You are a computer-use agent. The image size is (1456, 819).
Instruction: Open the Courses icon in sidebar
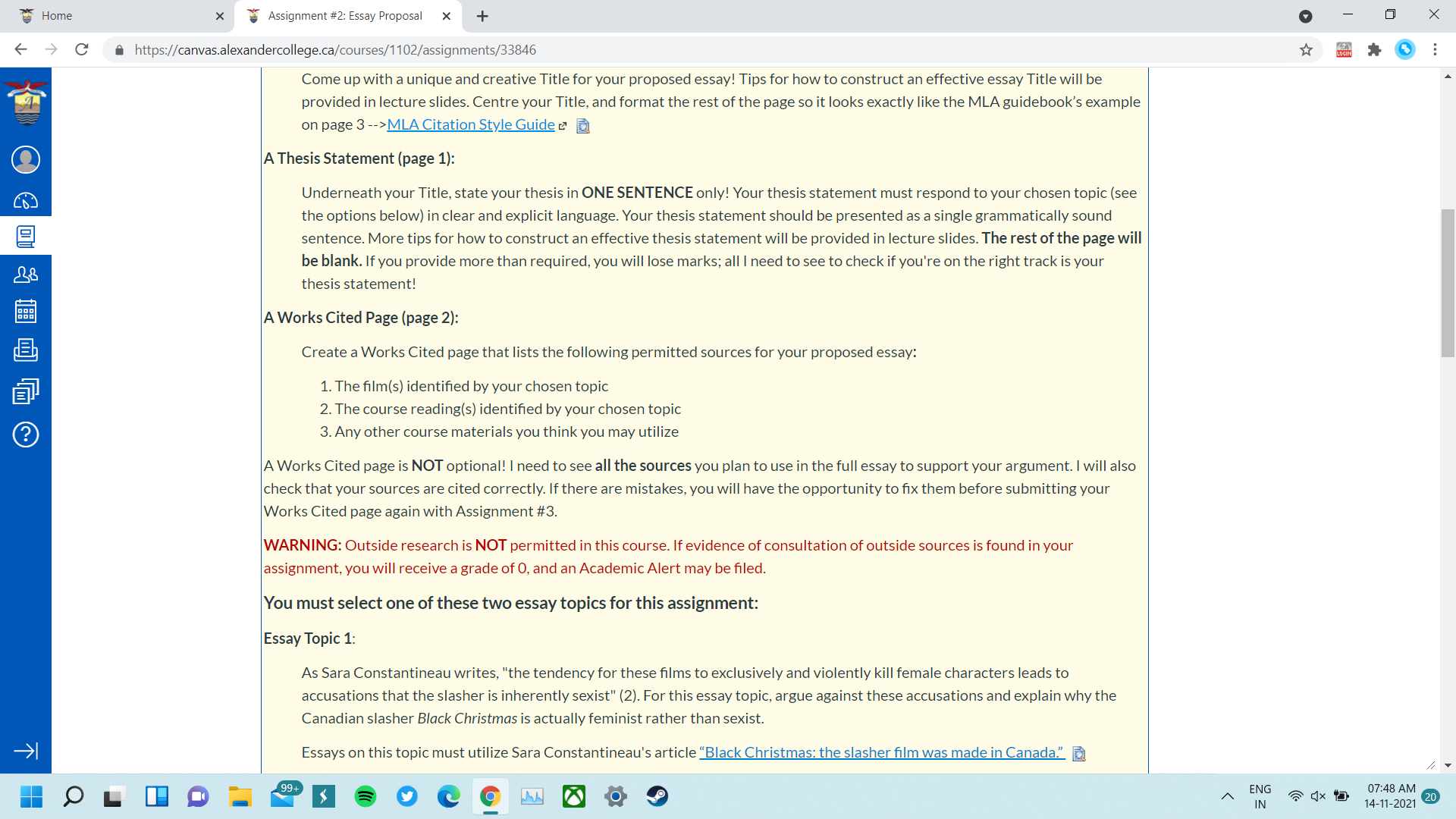coord(26,237)
